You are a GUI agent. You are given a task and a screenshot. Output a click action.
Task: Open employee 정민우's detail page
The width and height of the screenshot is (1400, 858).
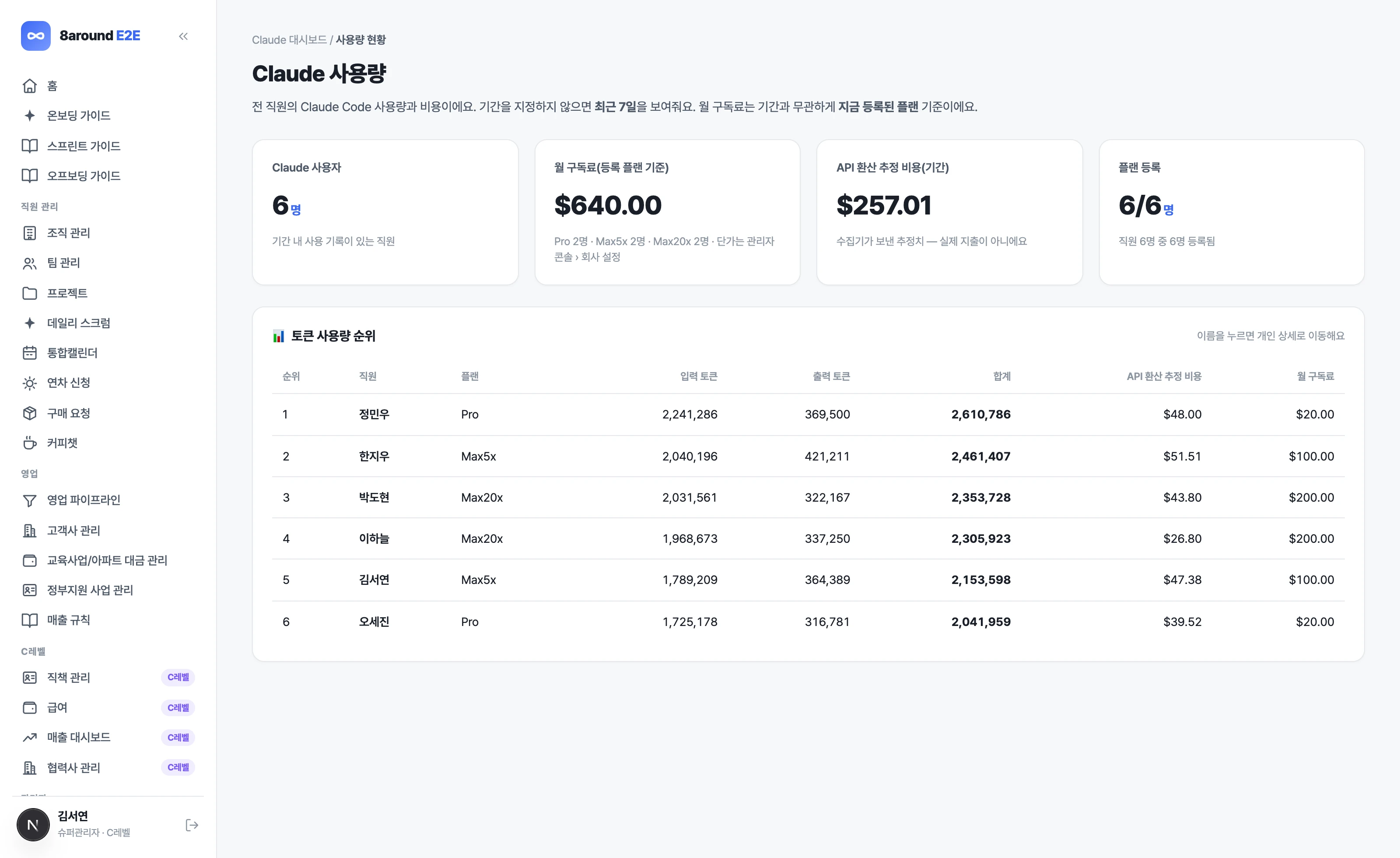[x=374, y=415]
